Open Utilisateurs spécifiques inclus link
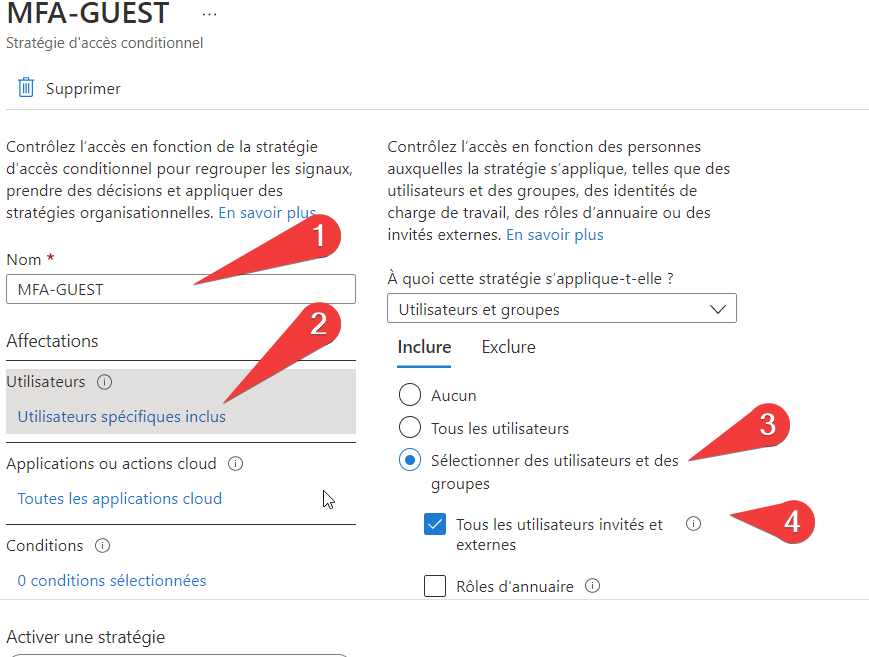Image resolution: width=869 pixels, height=657 pixels. pos(121,416)
